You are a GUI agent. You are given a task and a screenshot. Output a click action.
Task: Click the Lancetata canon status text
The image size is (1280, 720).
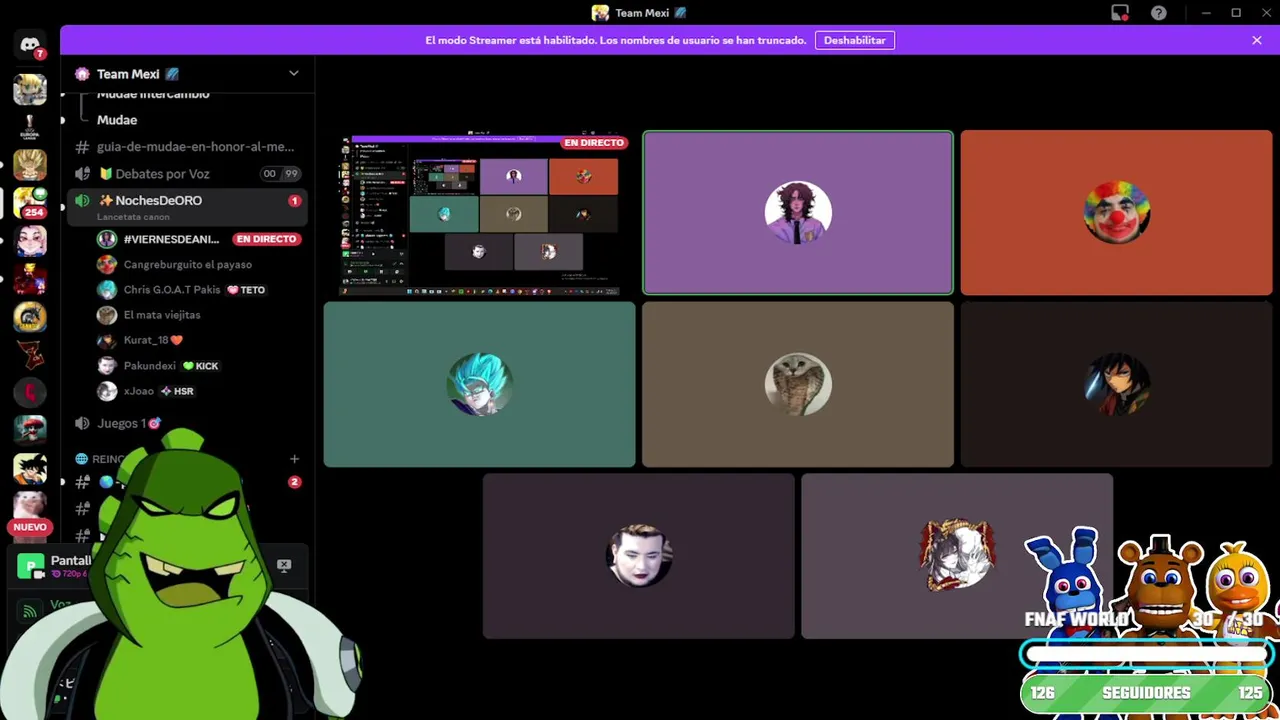click(x=133, y=217)
